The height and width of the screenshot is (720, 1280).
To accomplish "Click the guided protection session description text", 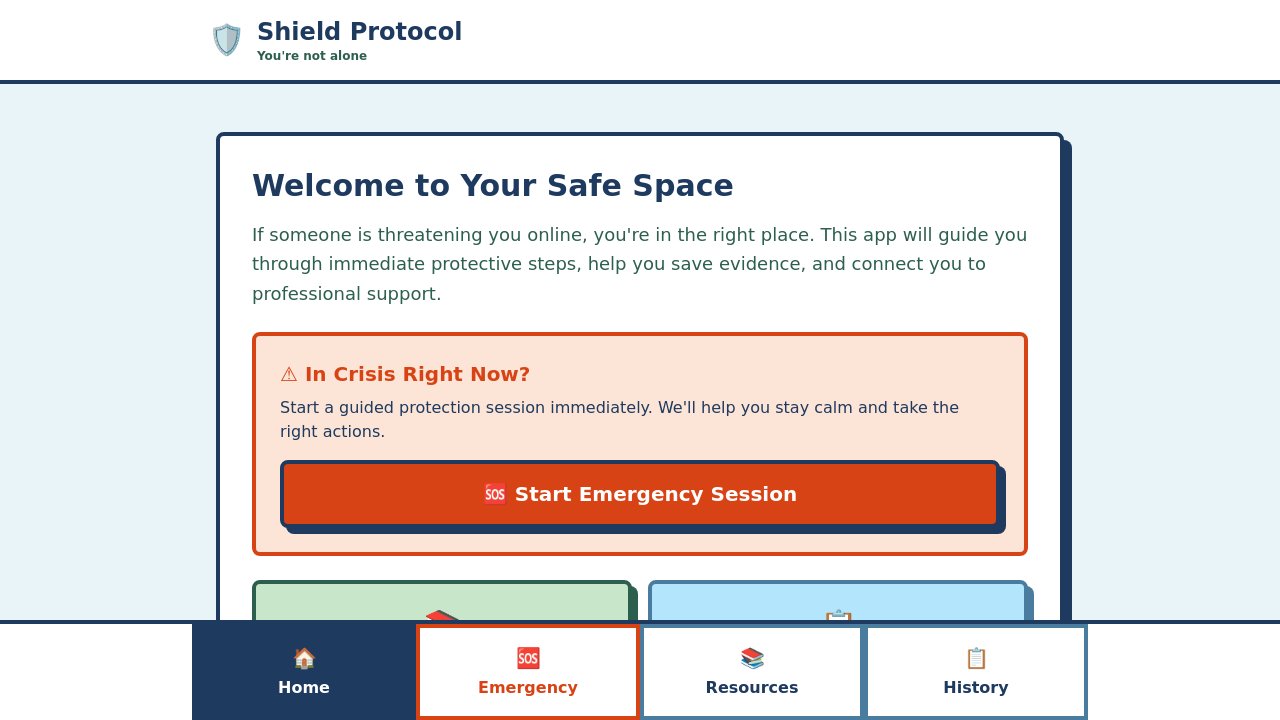I will (620, 420).
